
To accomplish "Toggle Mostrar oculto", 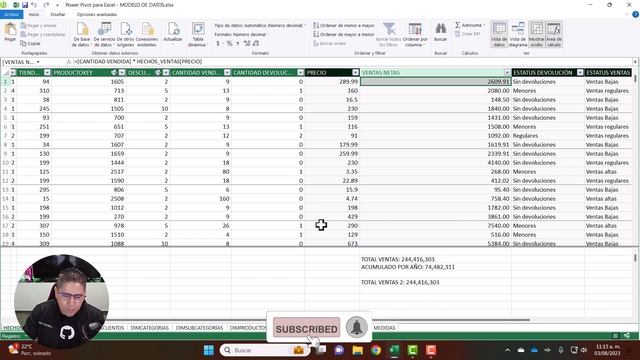I will click(537, 35).
